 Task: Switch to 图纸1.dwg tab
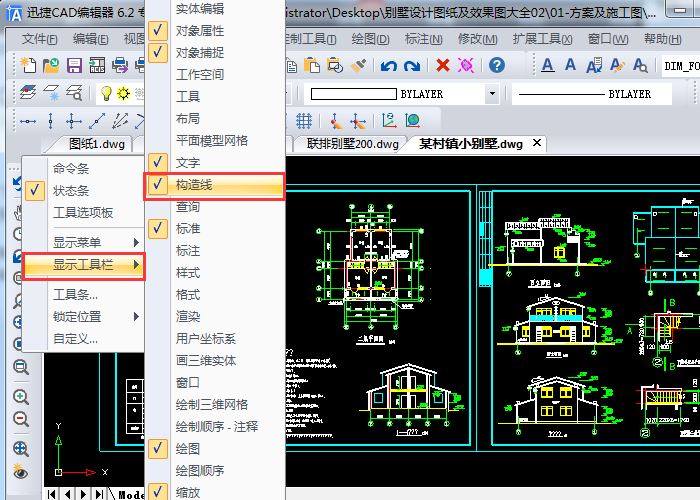(x=96, y=144)
